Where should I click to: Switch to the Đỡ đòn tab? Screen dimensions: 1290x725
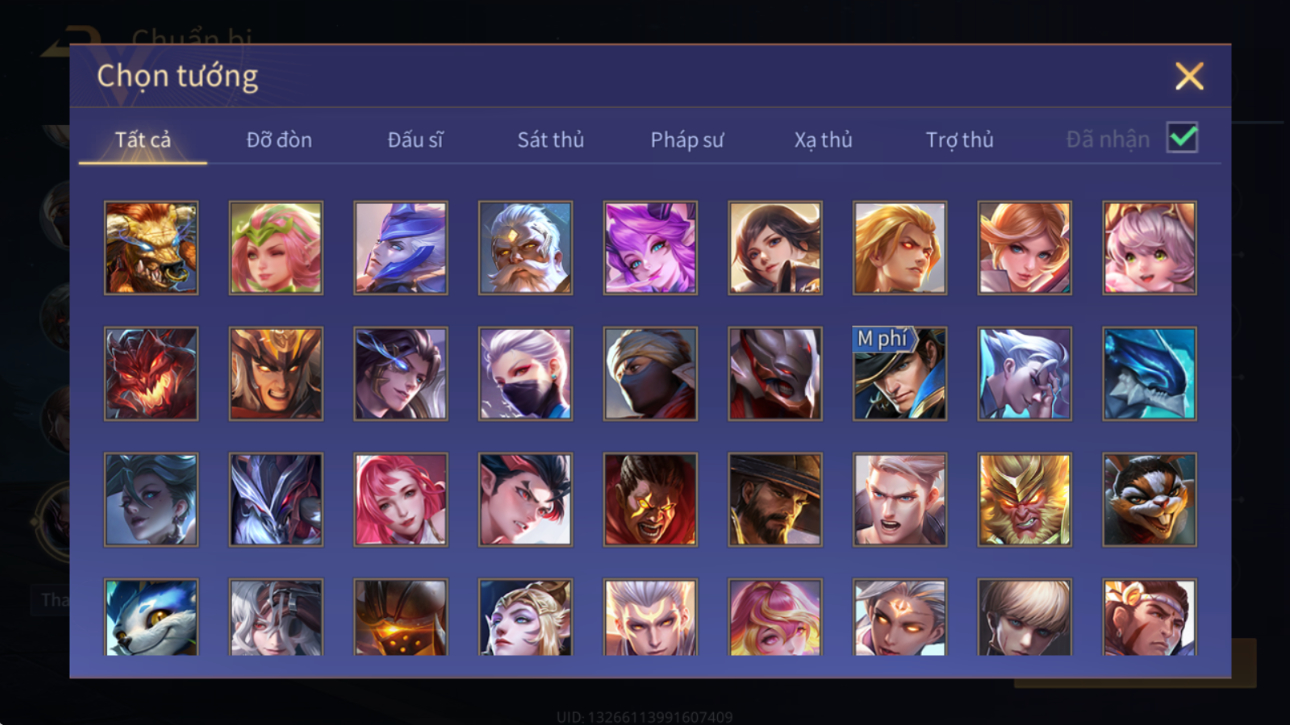click(x=279, y=140)
